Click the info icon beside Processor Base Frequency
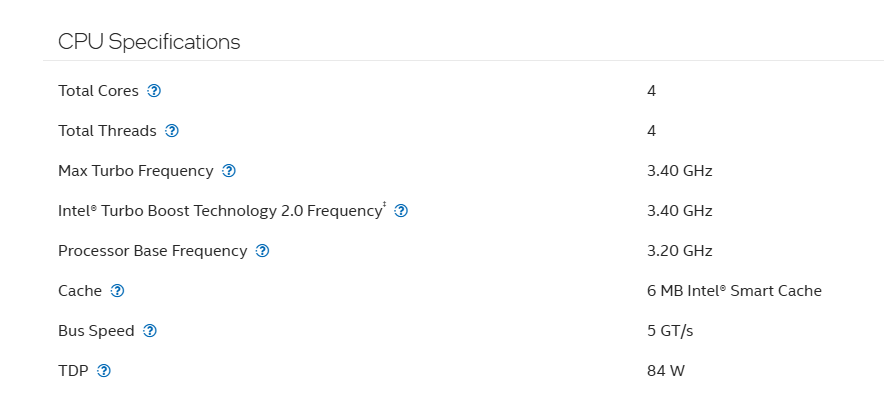The height and width of the screenshot is (413, 884). pos(263,251)
